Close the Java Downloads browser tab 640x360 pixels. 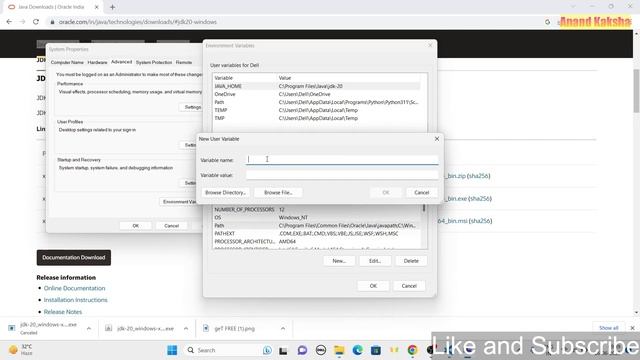pyautogui.click(x=97, y=7)
